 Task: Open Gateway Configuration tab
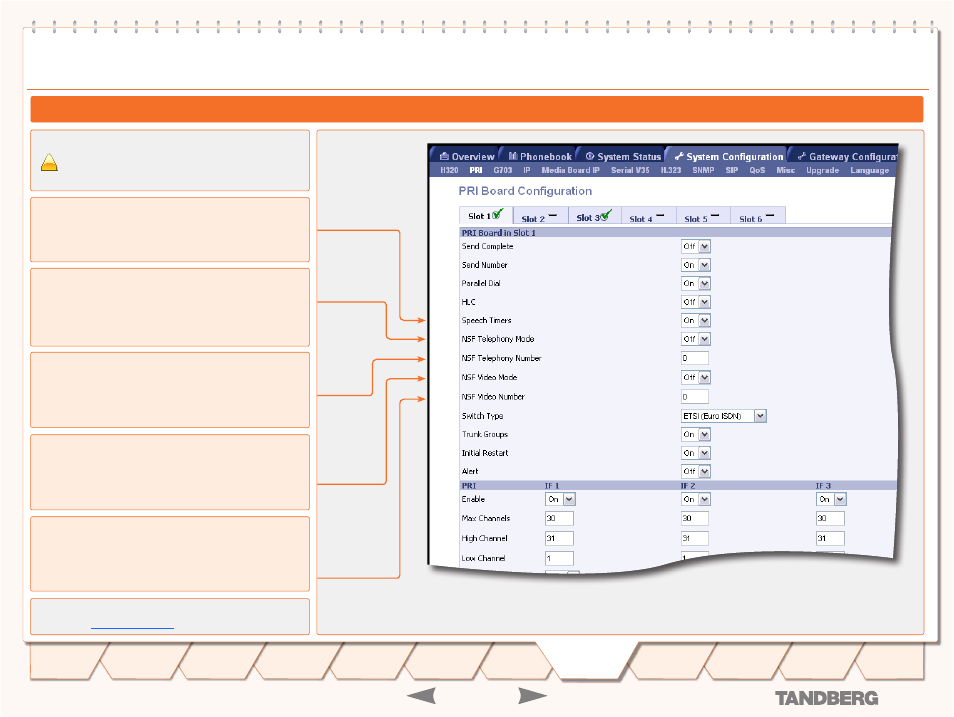click(x=846, y=156)
